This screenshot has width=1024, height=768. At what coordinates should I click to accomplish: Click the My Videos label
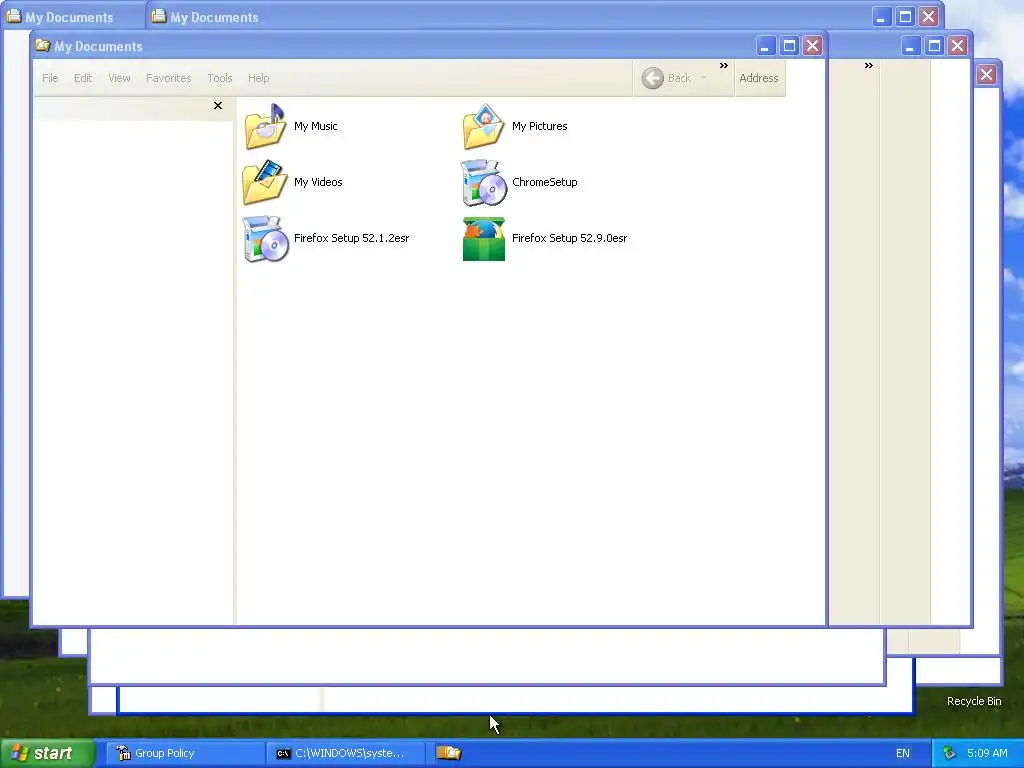tap(318, 182)
